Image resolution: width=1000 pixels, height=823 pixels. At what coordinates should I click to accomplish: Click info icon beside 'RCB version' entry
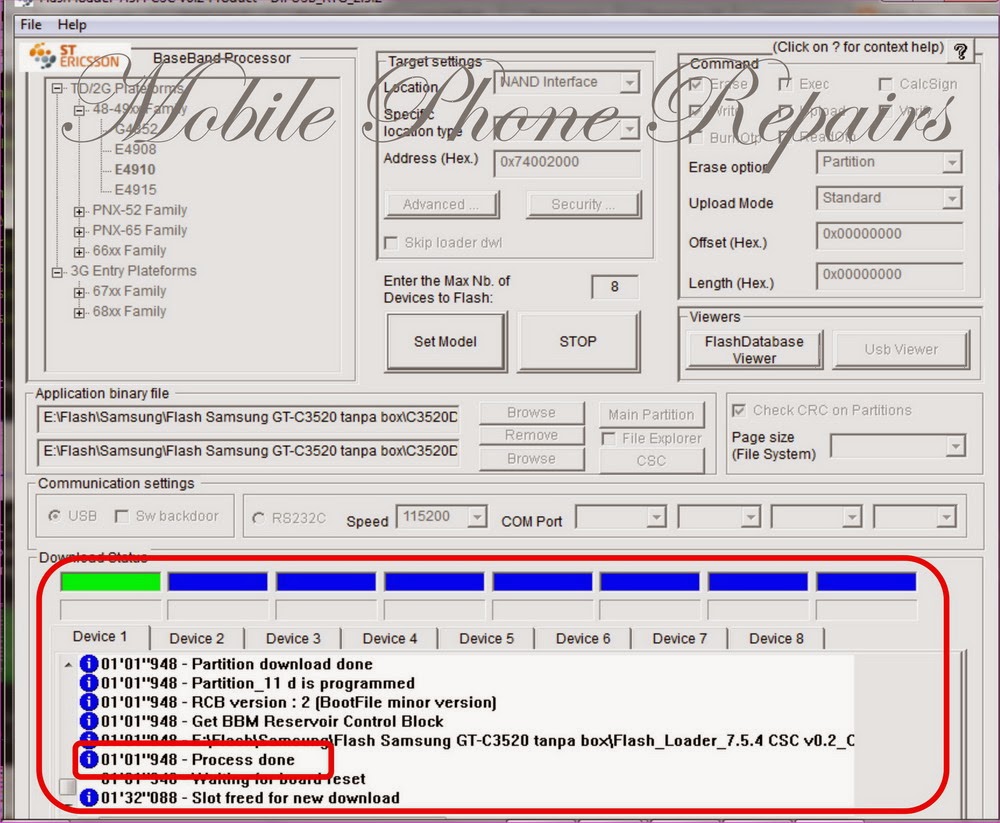point(89,702)
